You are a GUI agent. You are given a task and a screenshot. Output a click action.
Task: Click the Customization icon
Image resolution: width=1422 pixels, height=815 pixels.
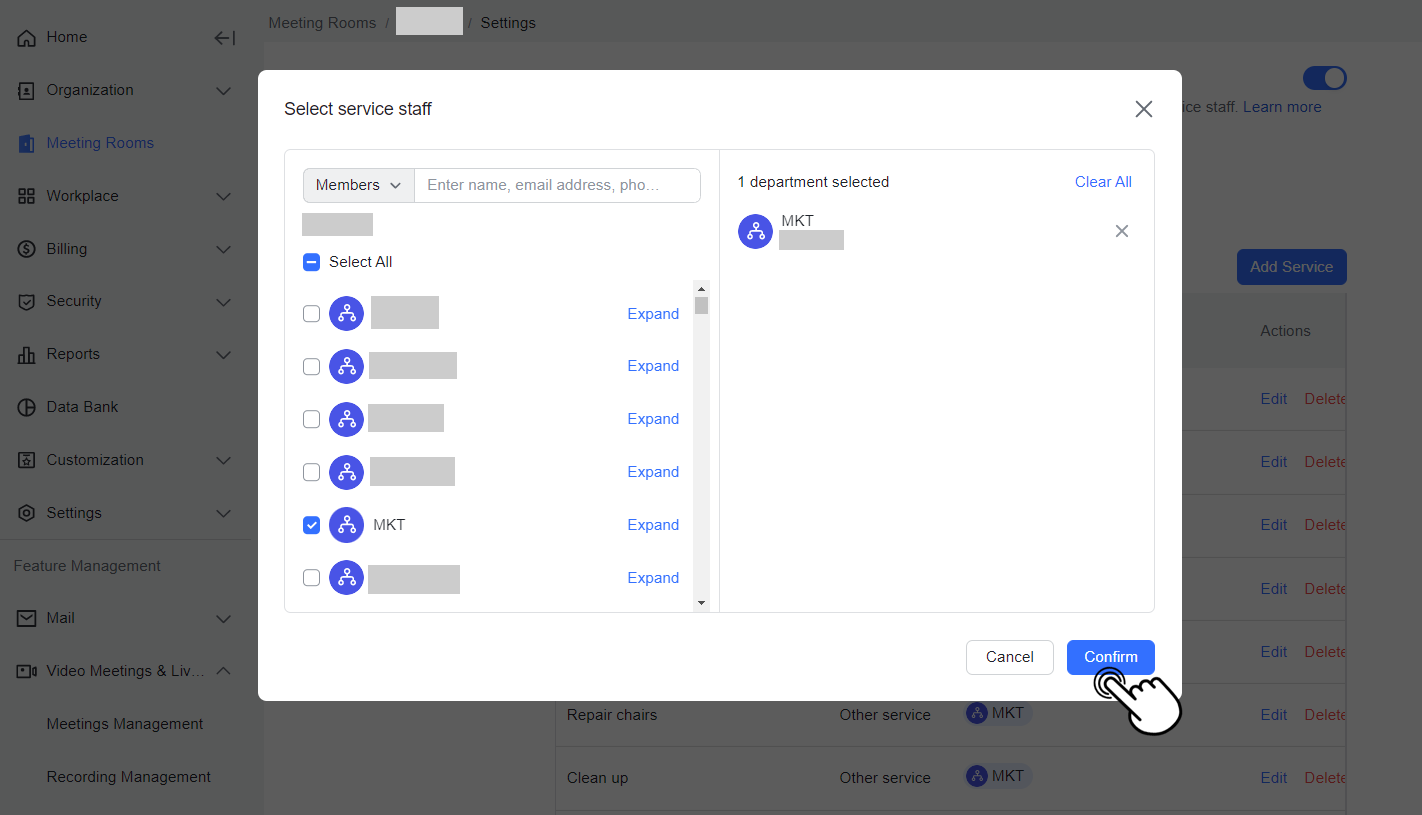click(27, 461)
